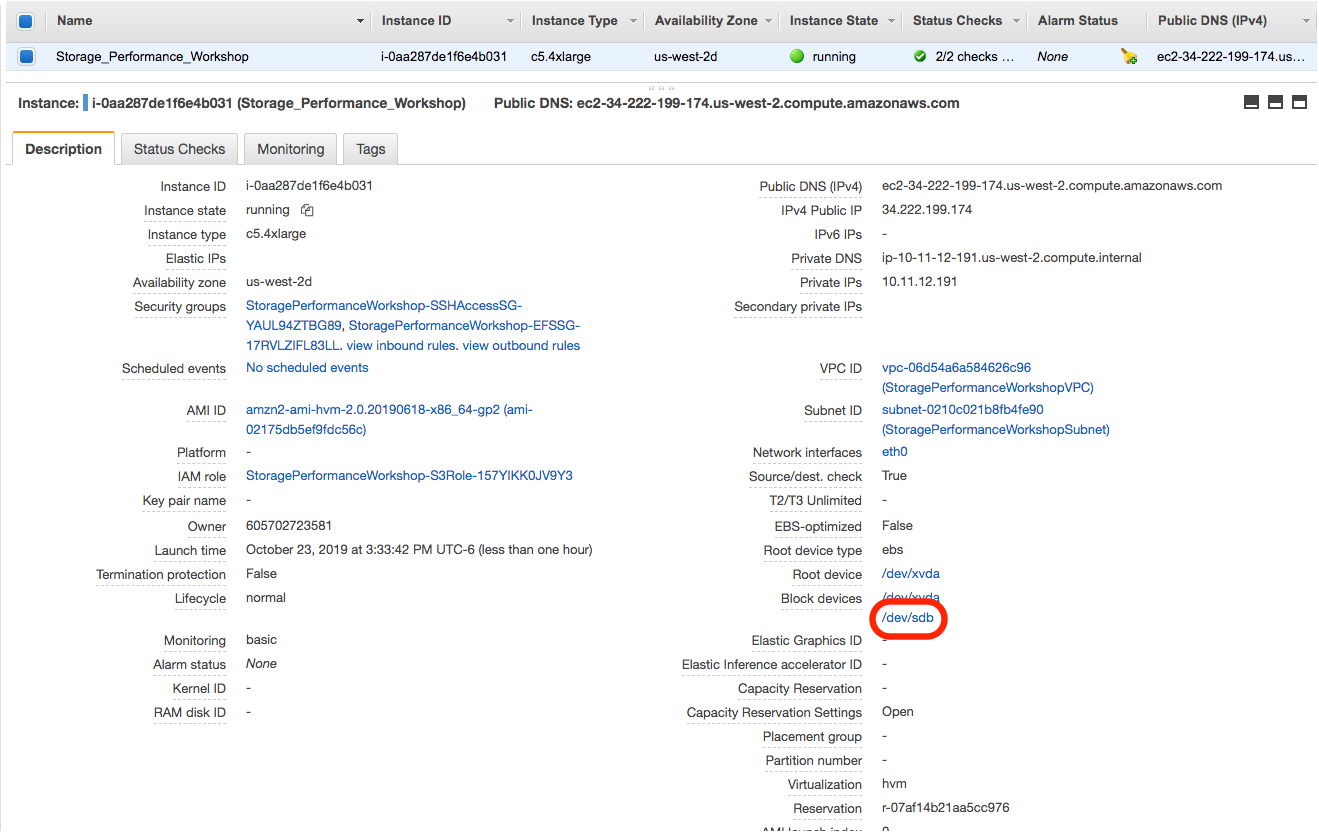Open the Instance State column dropdown arrow

pyautogui.click(x=893, y=21)
